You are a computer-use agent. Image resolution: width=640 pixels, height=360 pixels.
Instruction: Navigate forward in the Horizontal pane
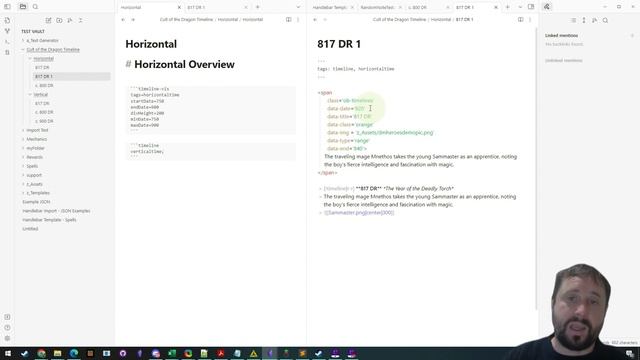click(133, 20)
